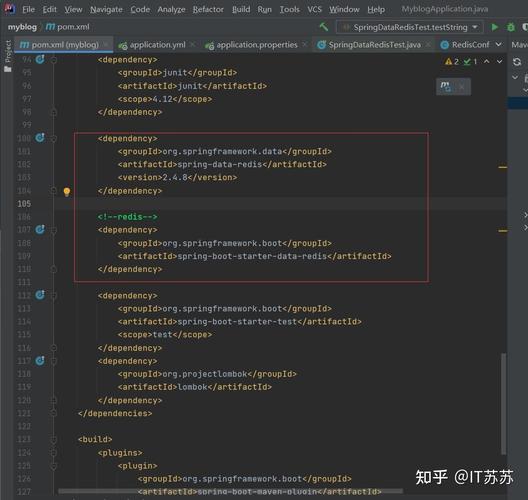The image size is (528, 500).
Task: Click gutter dependency icon at line 117
Action: tap(40, 361)
